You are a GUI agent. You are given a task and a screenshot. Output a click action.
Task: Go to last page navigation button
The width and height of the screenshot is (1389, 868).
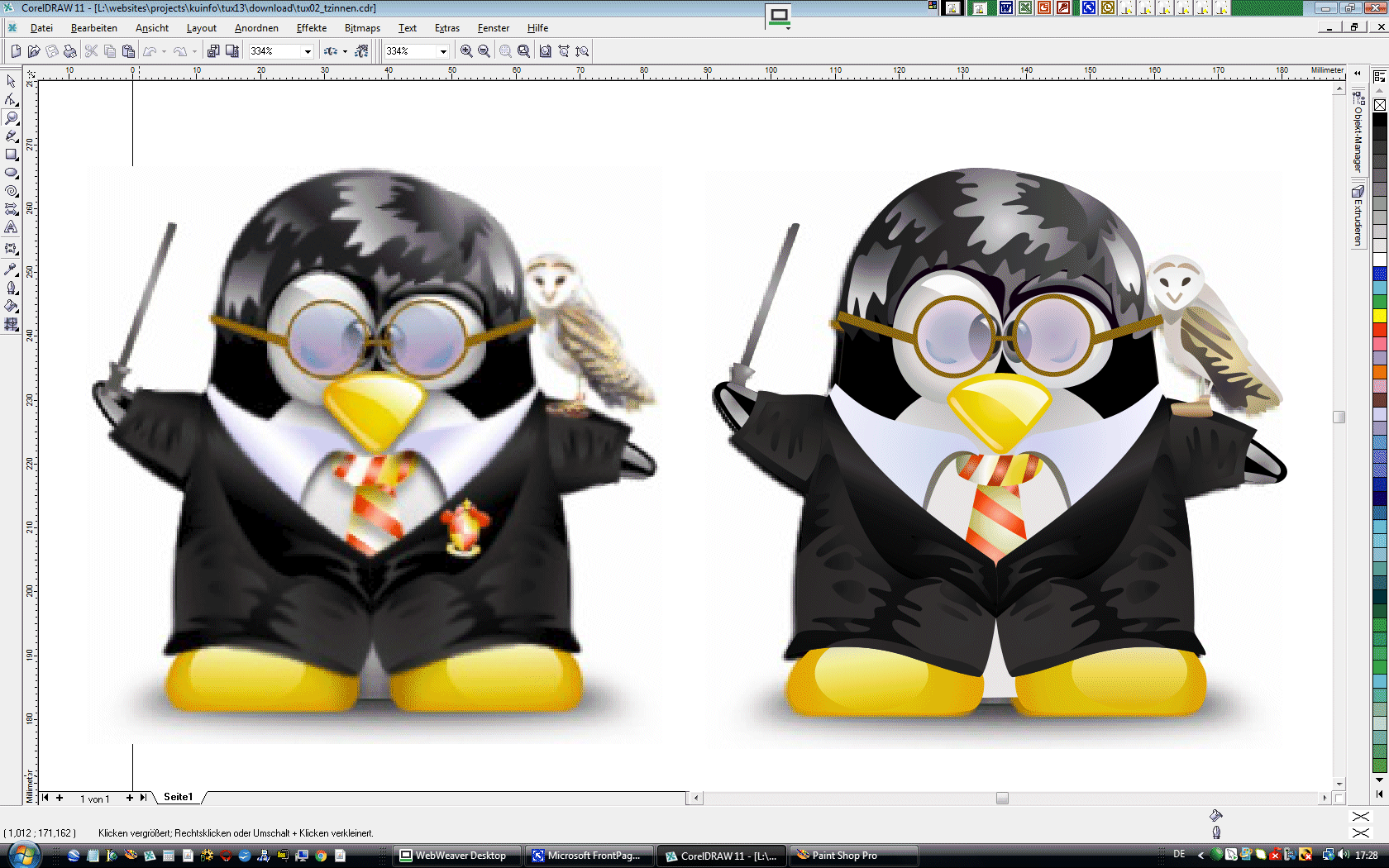tap(143, 798)
